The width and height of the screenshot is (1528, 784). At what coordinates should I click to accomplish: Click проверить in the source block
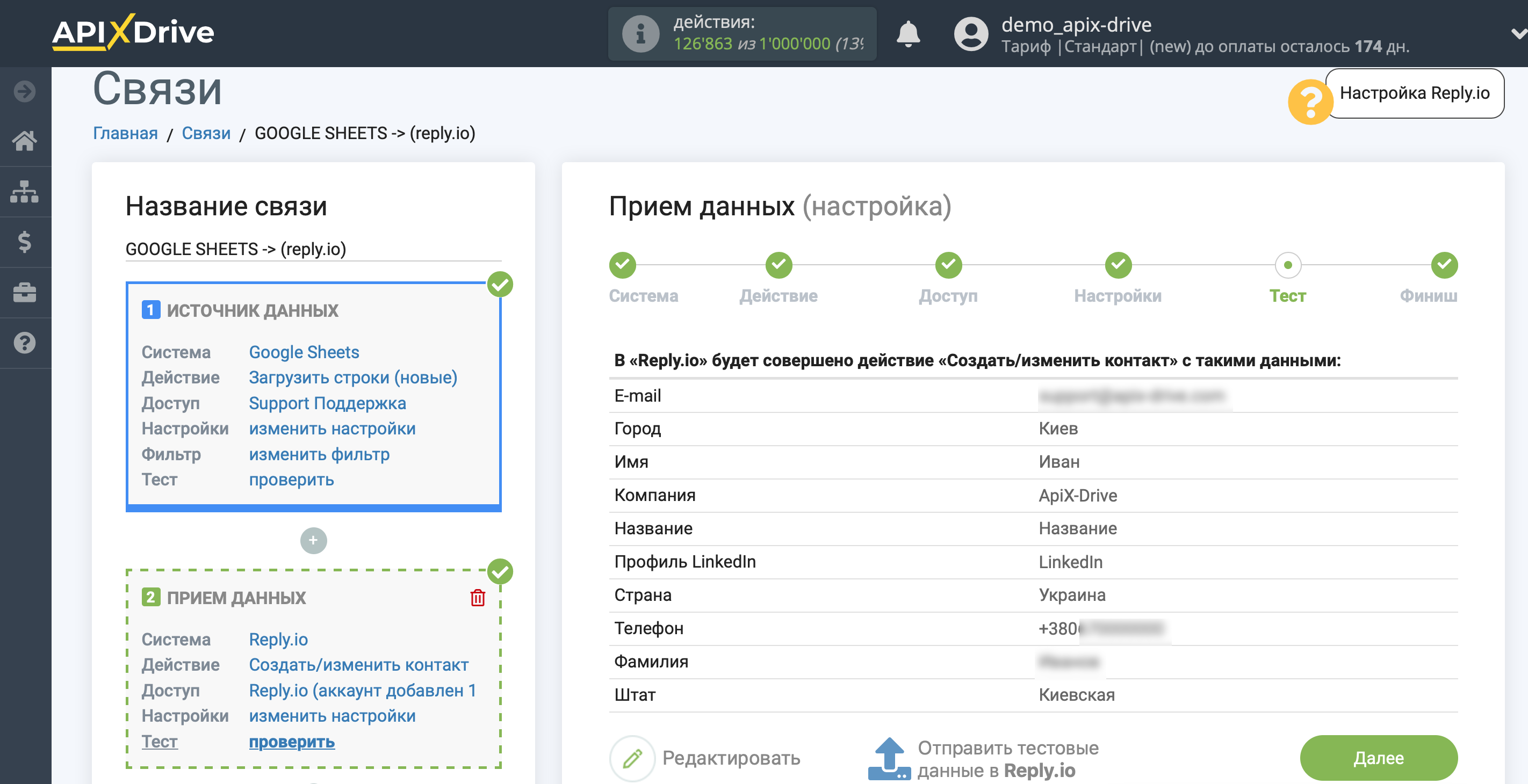point(291,480)
